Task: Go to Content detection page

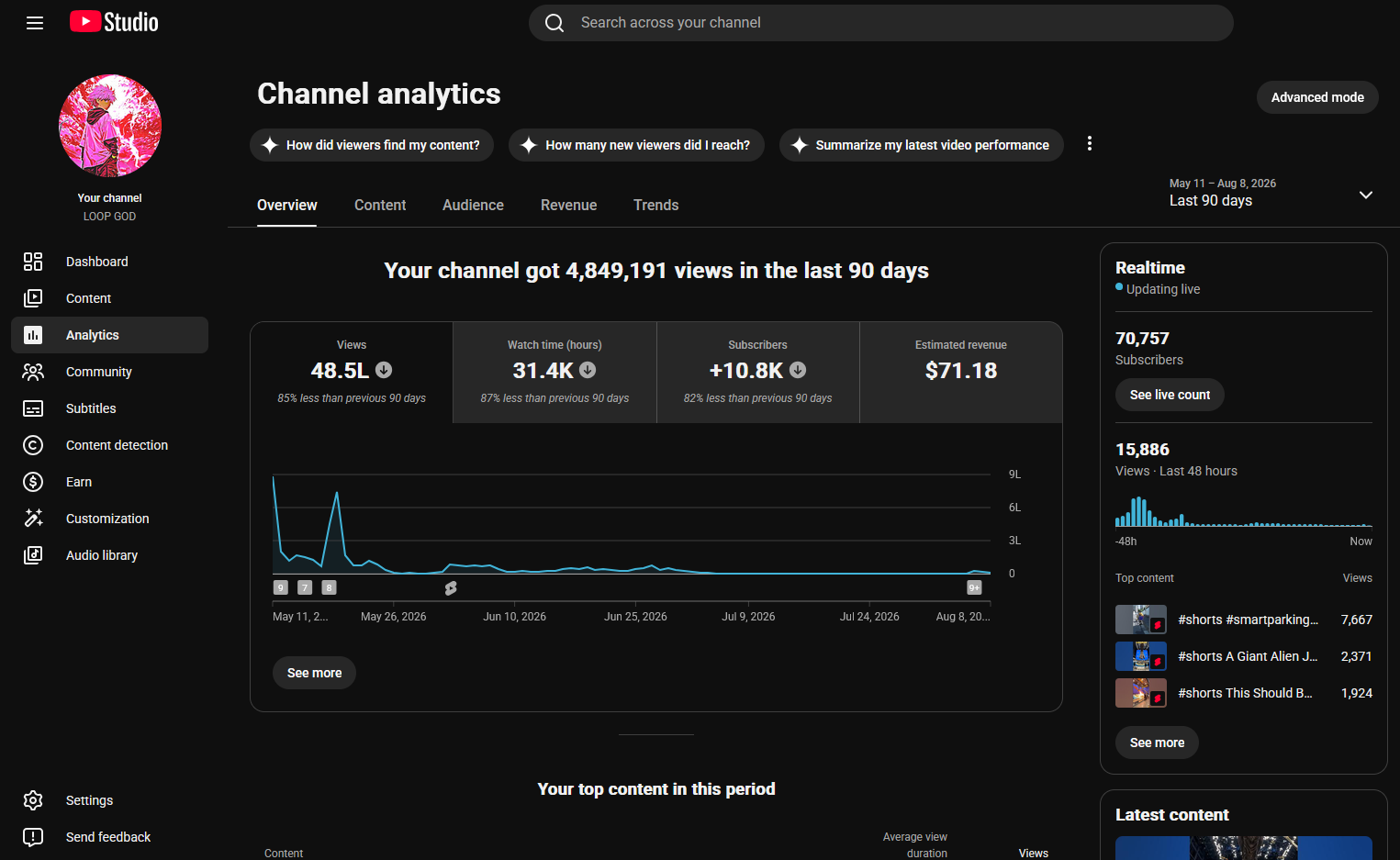Action: [109, 445]
